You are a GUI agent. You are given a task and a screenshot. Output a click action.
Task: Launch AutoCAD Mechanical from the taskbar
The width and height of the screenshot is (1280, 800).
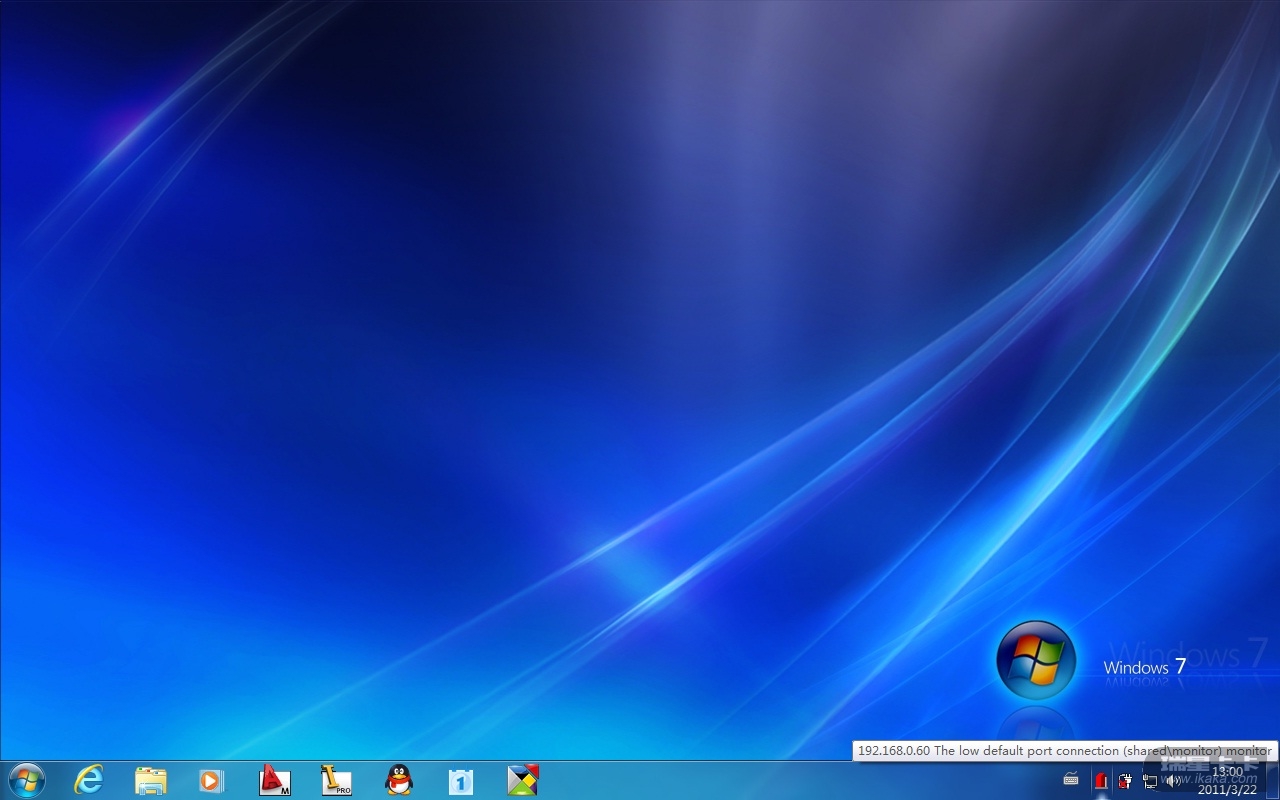pos(274,780)
